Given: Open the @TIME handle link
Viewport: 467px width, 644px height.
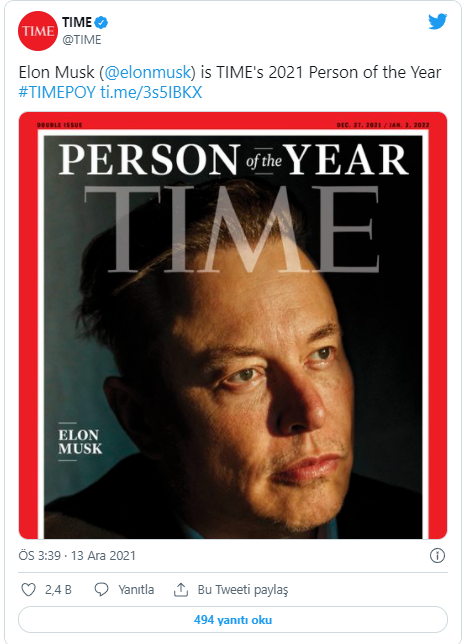Looking at the screenshot, I should [81, 40].
